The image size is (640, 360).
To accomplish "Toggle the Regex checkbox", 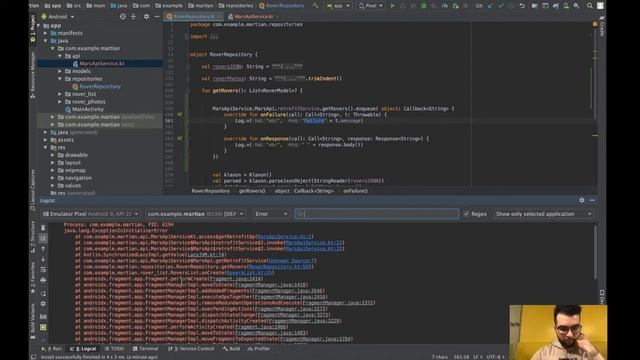I will (x=466, y=214).
